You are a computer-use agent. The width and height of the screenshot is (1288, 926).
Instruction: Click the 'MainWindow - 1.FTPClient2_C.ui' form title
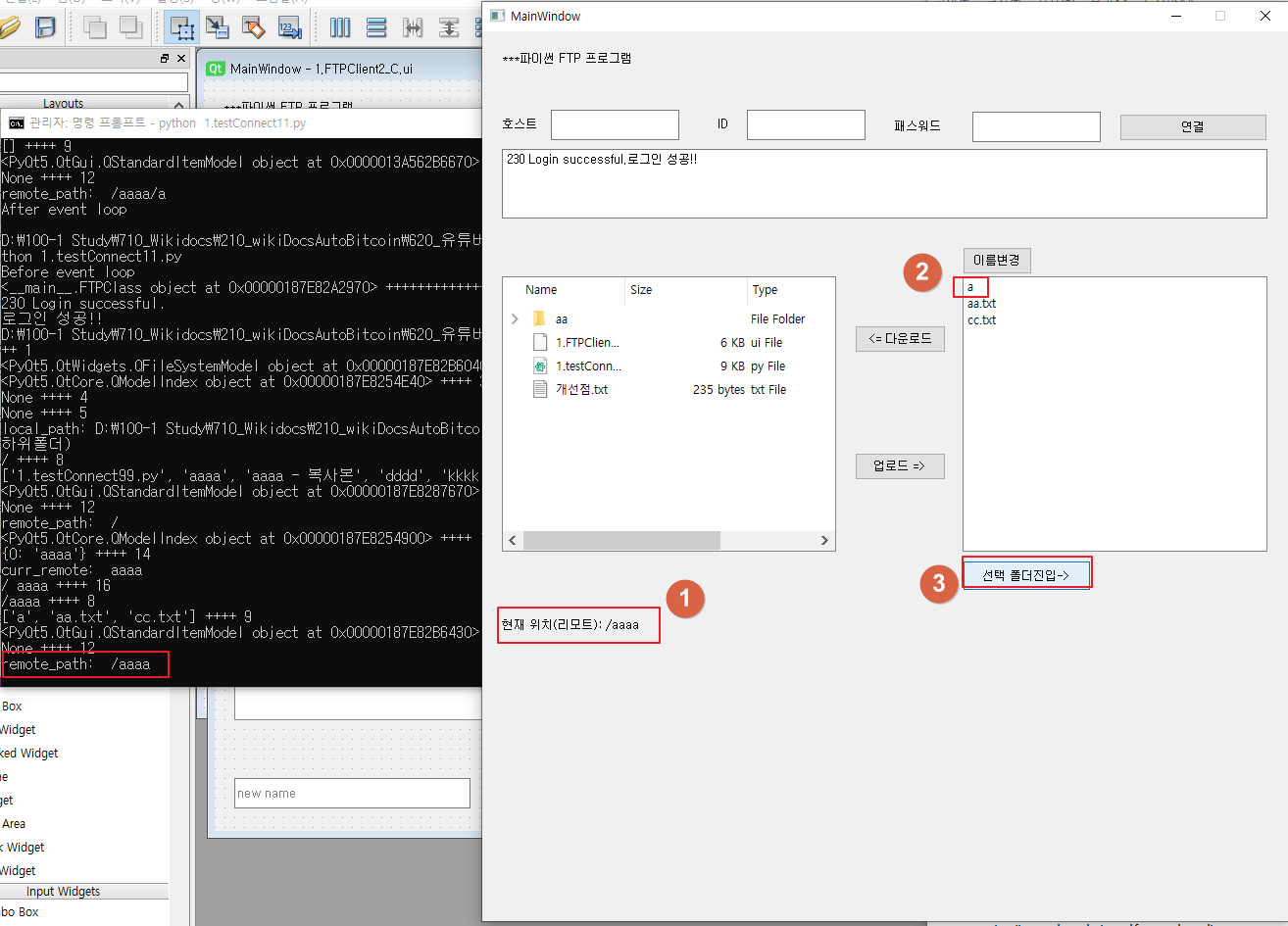click(322, 69)
